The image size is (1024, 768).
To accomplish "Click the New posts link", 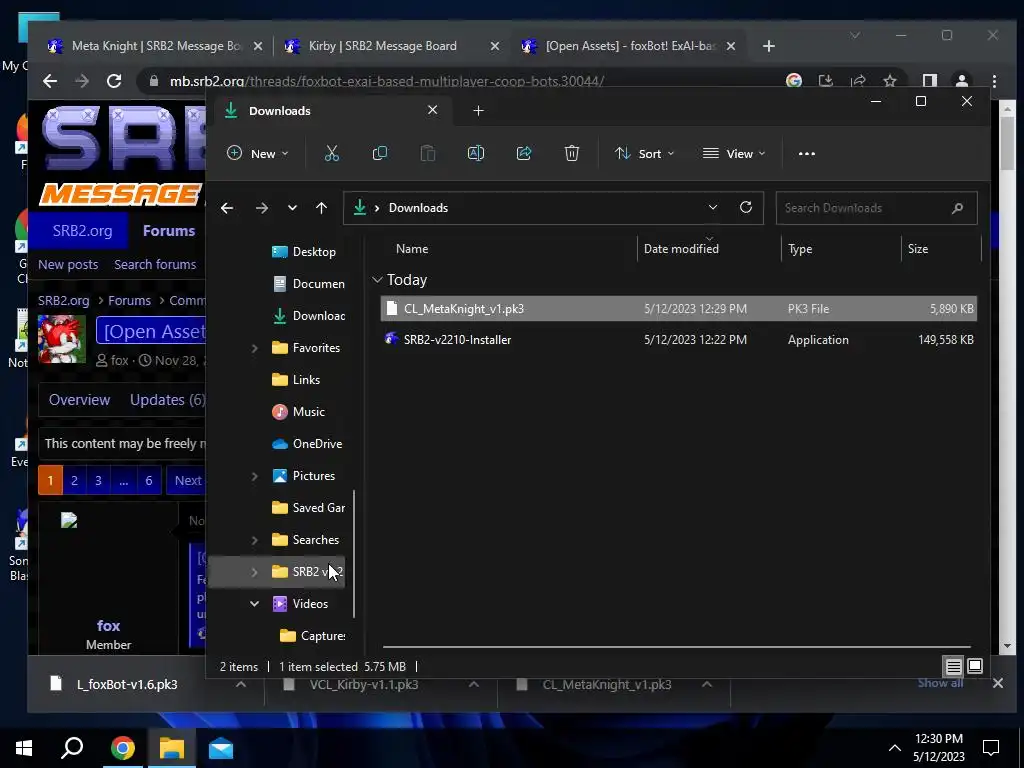I will click(68, 264).
